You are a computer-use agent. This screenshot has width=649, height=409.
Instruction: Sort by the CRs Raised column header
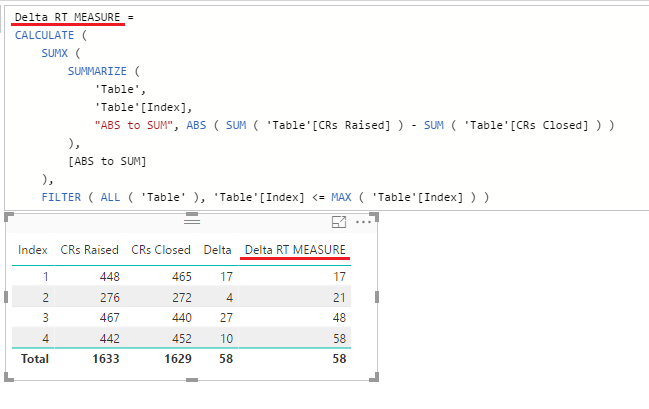[x=89, y=250]
